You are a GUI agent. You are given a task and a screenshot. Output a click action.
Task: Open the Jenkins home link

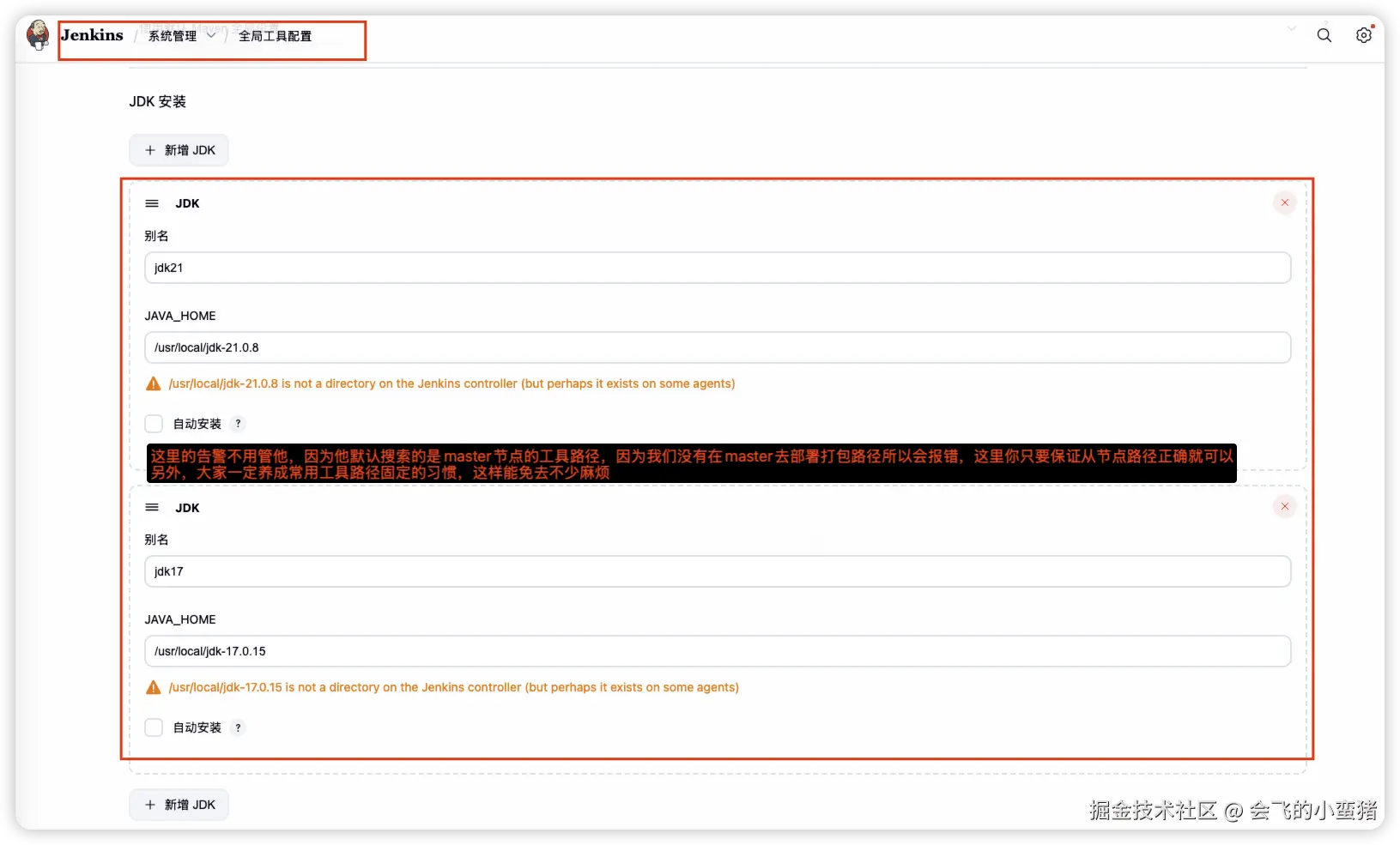tap(92, 35)
